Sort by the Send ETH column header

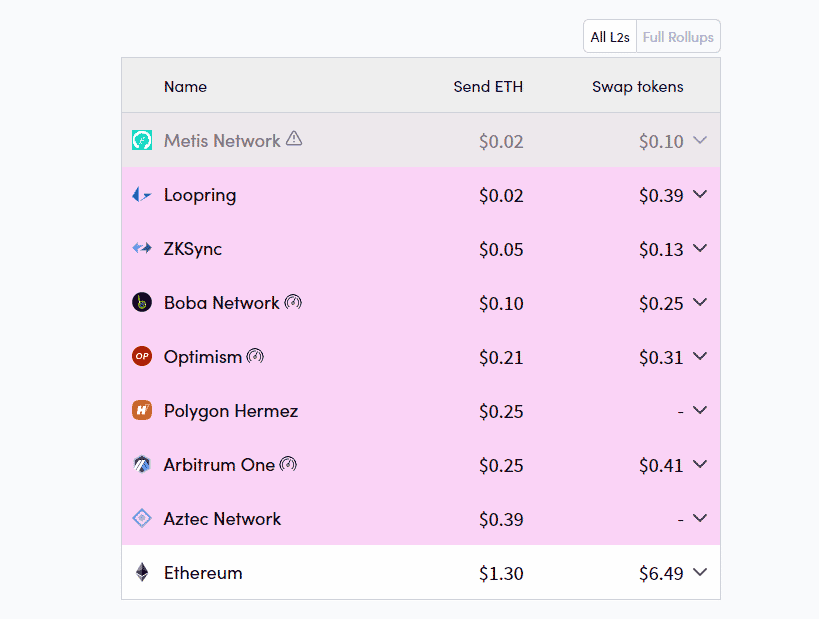(x=488, y=87)
